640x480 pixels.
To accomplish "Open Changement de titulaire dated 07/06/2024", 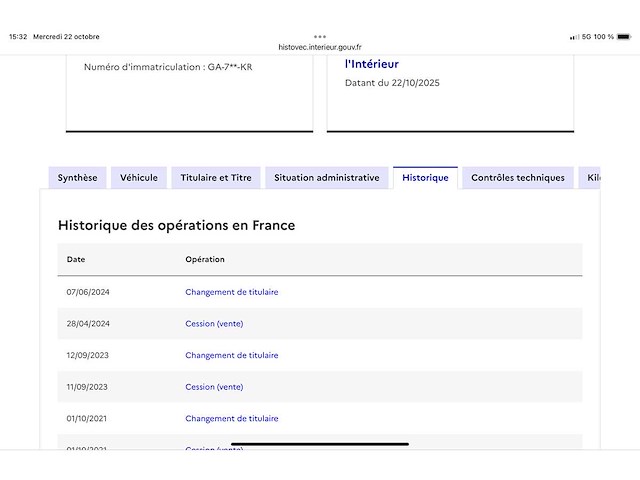I will pos(231,292).
